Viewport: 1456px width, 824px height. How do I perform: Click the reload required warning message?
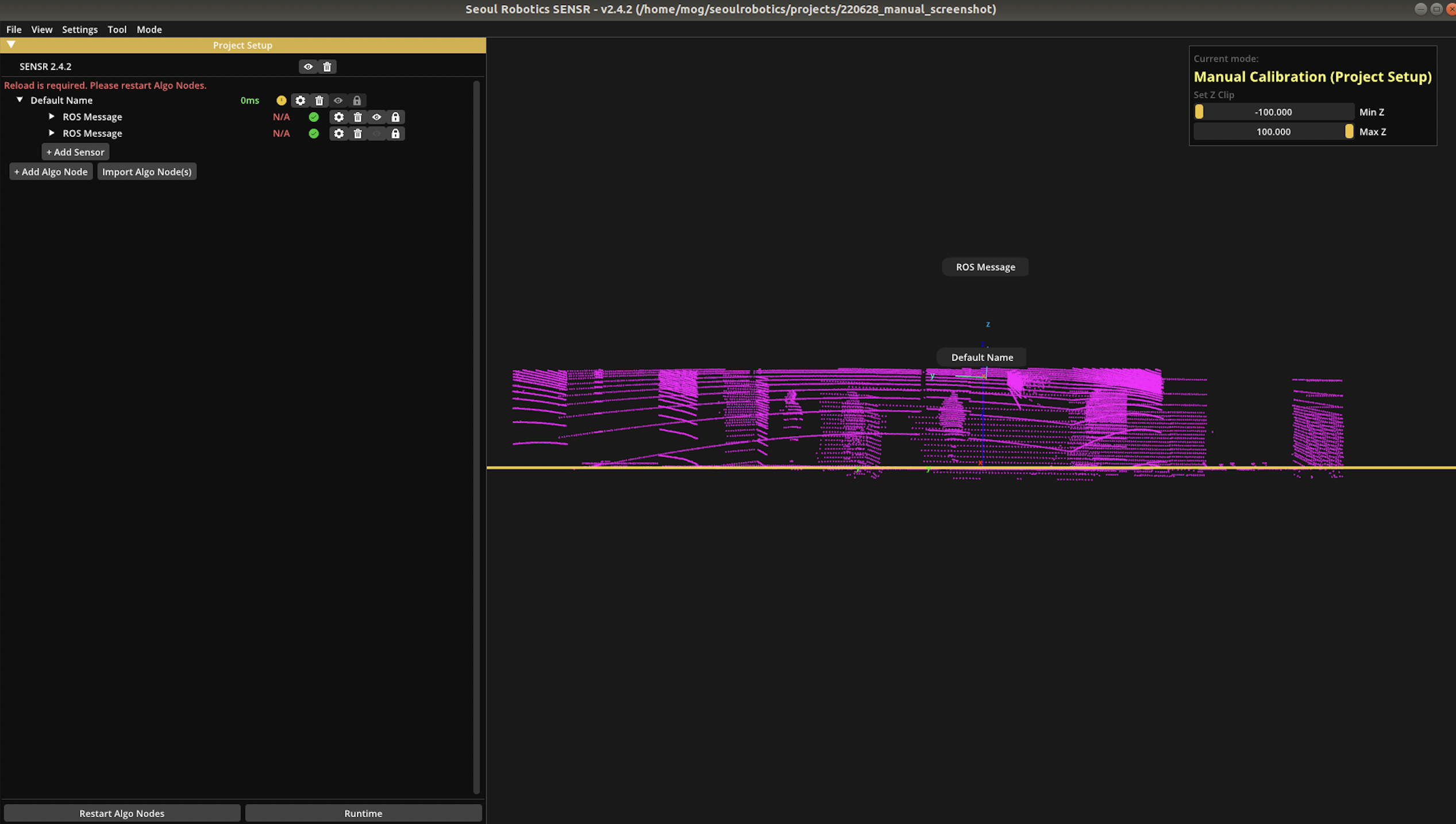click(x=105, y=85)
